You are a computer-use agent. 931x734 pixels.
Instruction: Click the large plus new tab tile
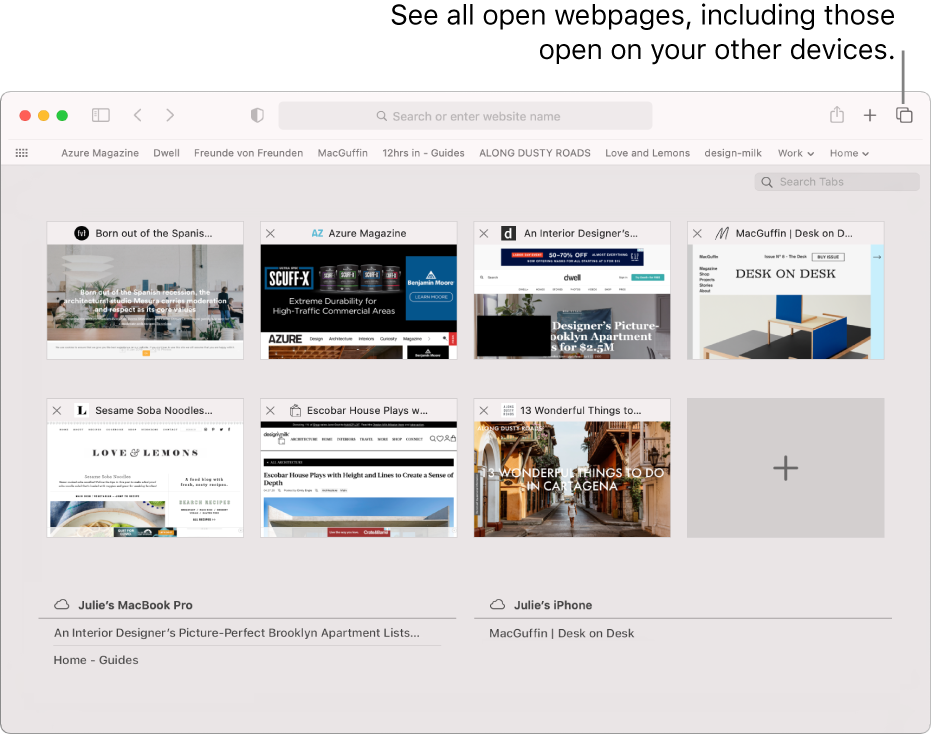pyautogui.click(x=786, y=468)
